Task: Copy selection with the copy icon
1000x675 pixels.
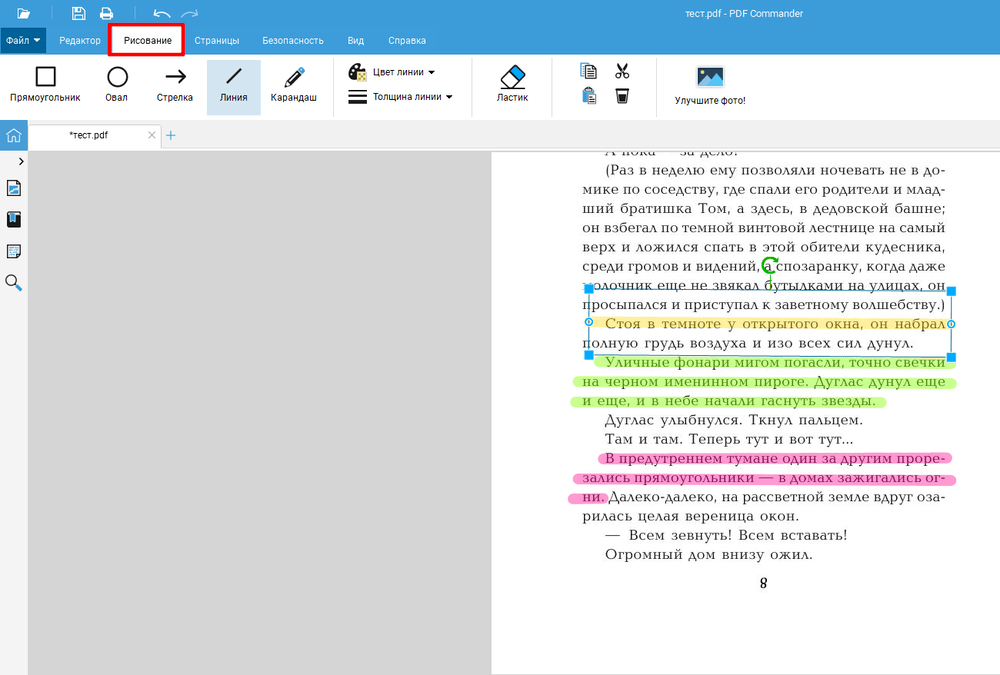Action: [x=589, y=71]
